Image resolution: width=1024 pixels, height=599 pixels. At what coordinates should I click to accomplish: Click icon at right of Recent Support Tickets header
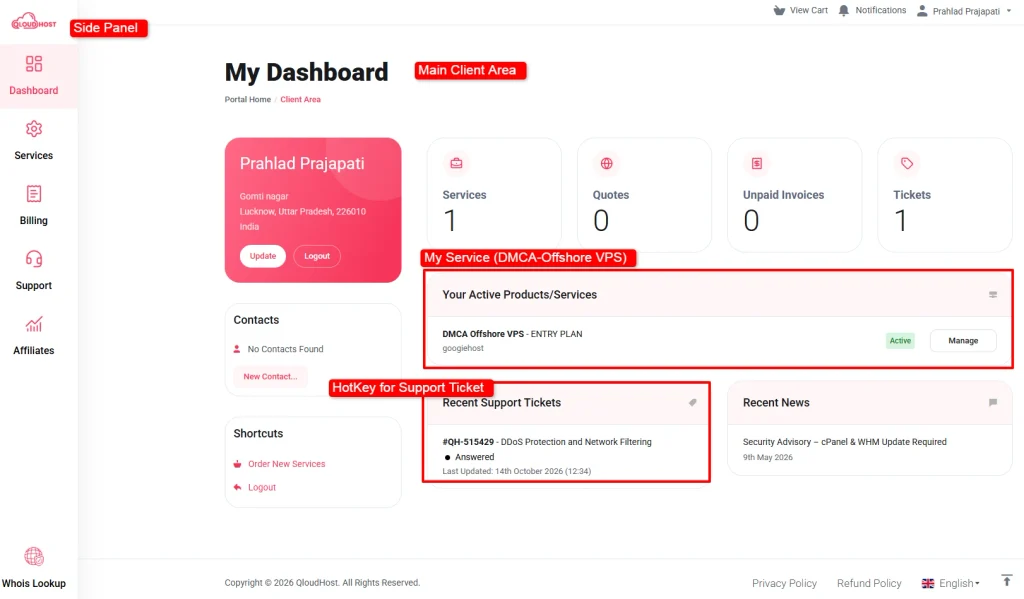click(x=692, y=402)
